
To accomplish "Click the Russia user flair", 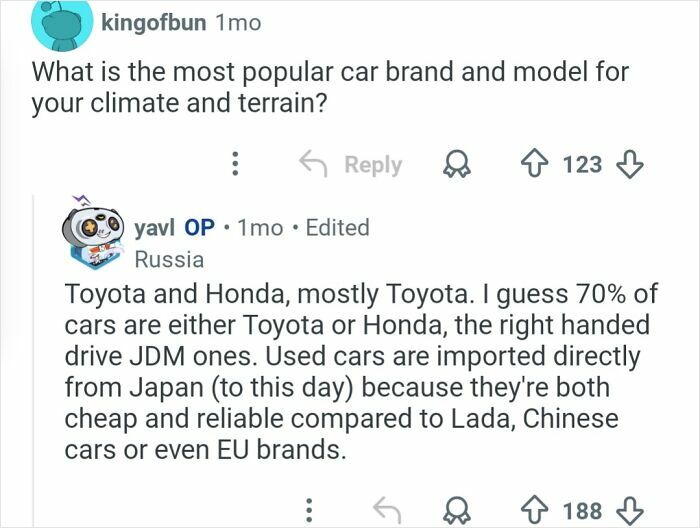I will 169,260.
